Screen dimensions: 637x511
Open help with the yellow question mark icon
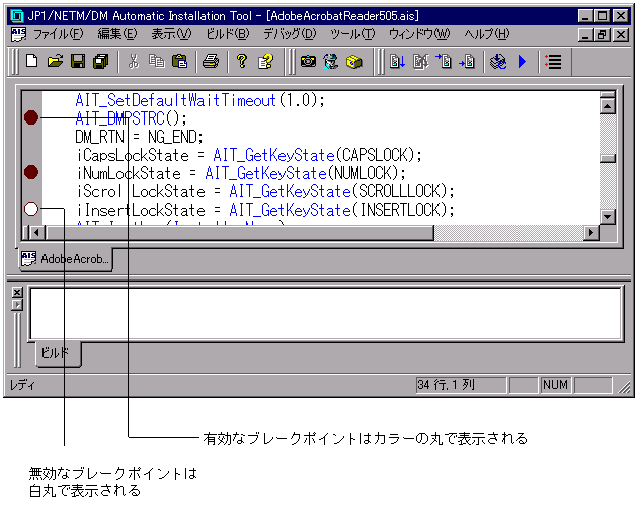[x=242, y=61]
